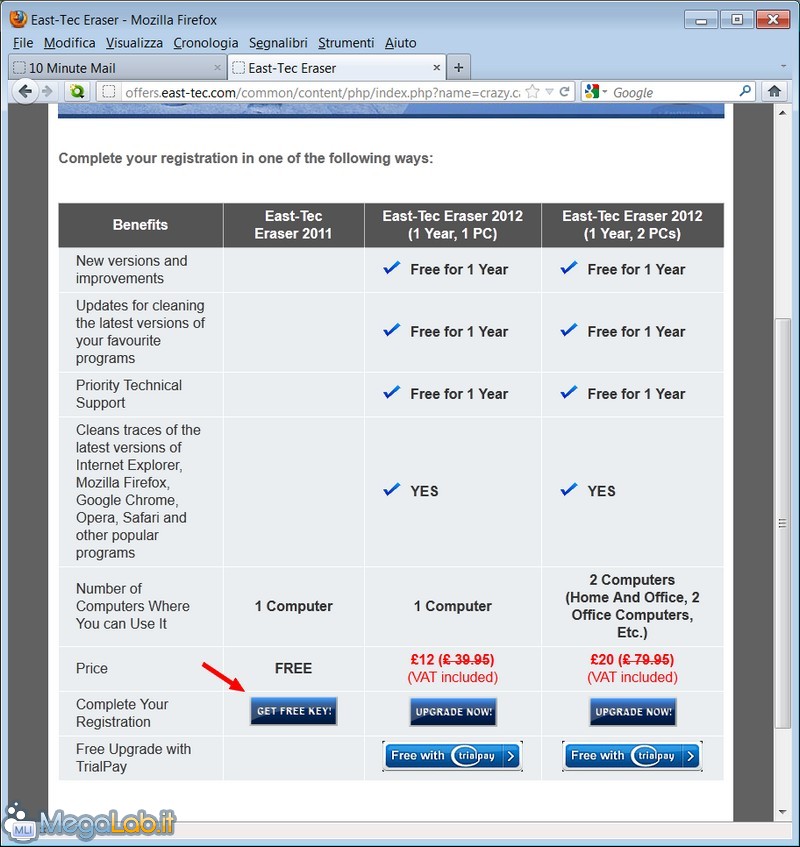
Task: Click the 'FREE' price cell
Action: click(293, 668)
